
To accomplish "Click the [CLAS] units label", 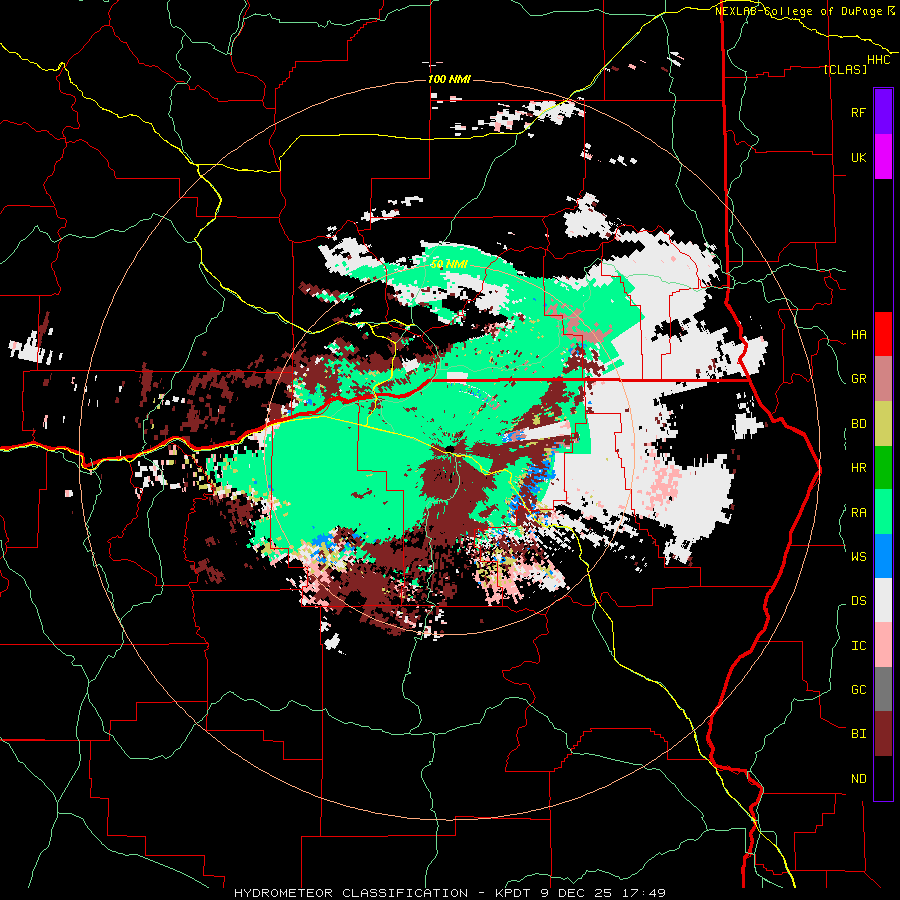I will point(845,69).
